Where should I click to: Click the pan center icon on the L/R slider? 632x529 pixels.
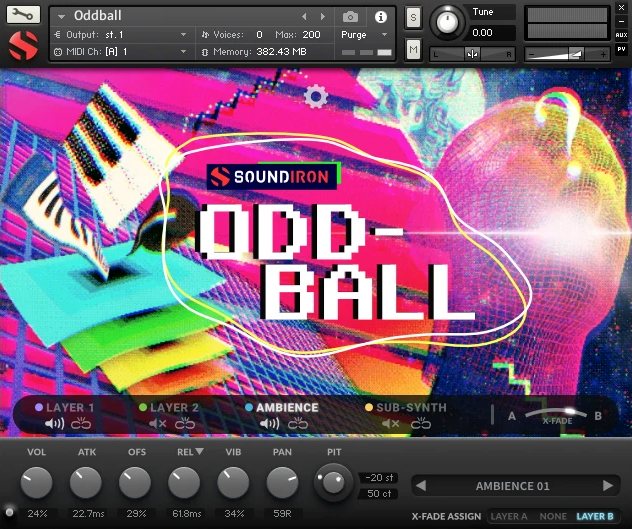pos(472,54)
